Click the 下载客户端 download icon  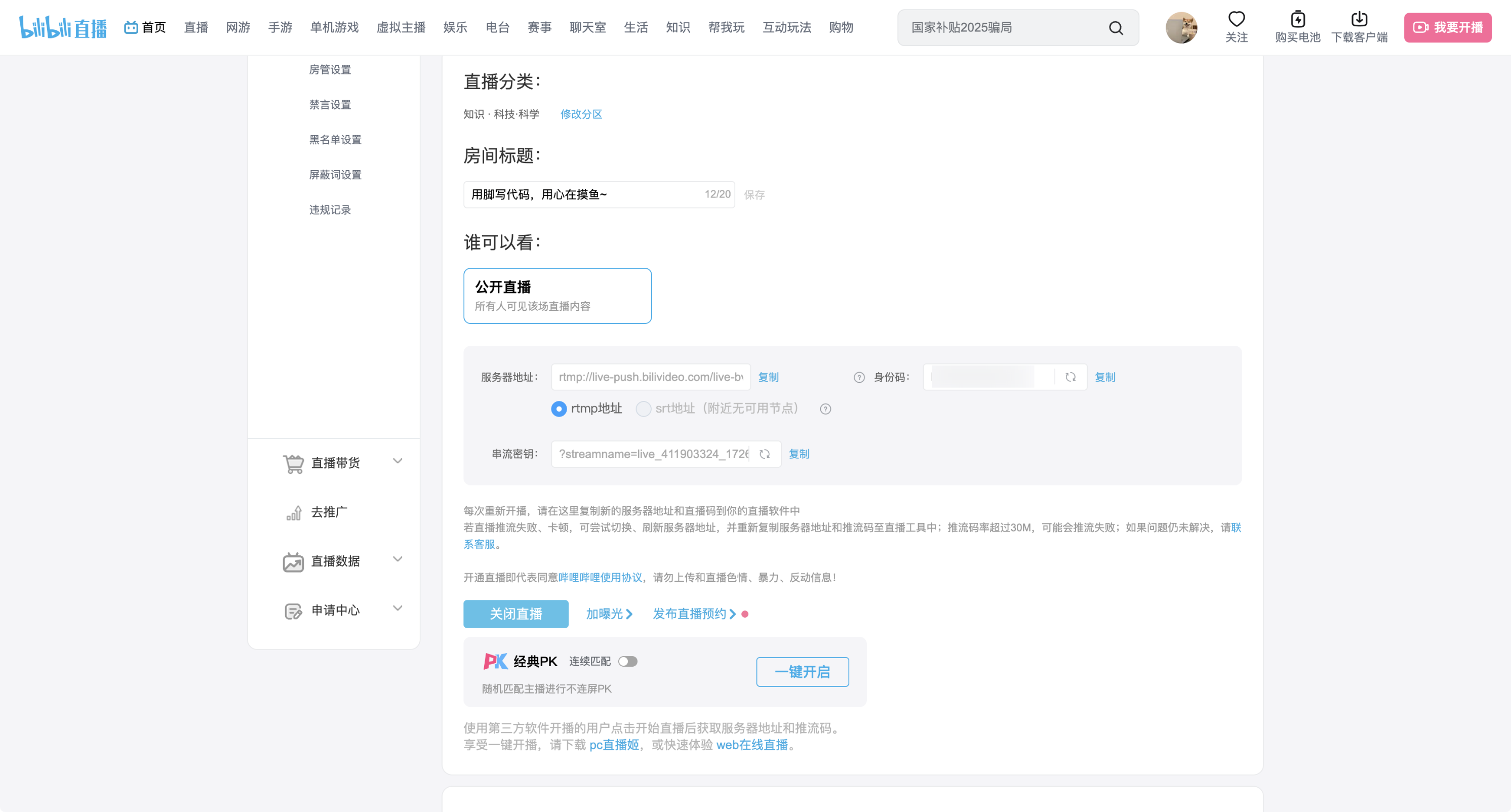[x=1359, y=20]
